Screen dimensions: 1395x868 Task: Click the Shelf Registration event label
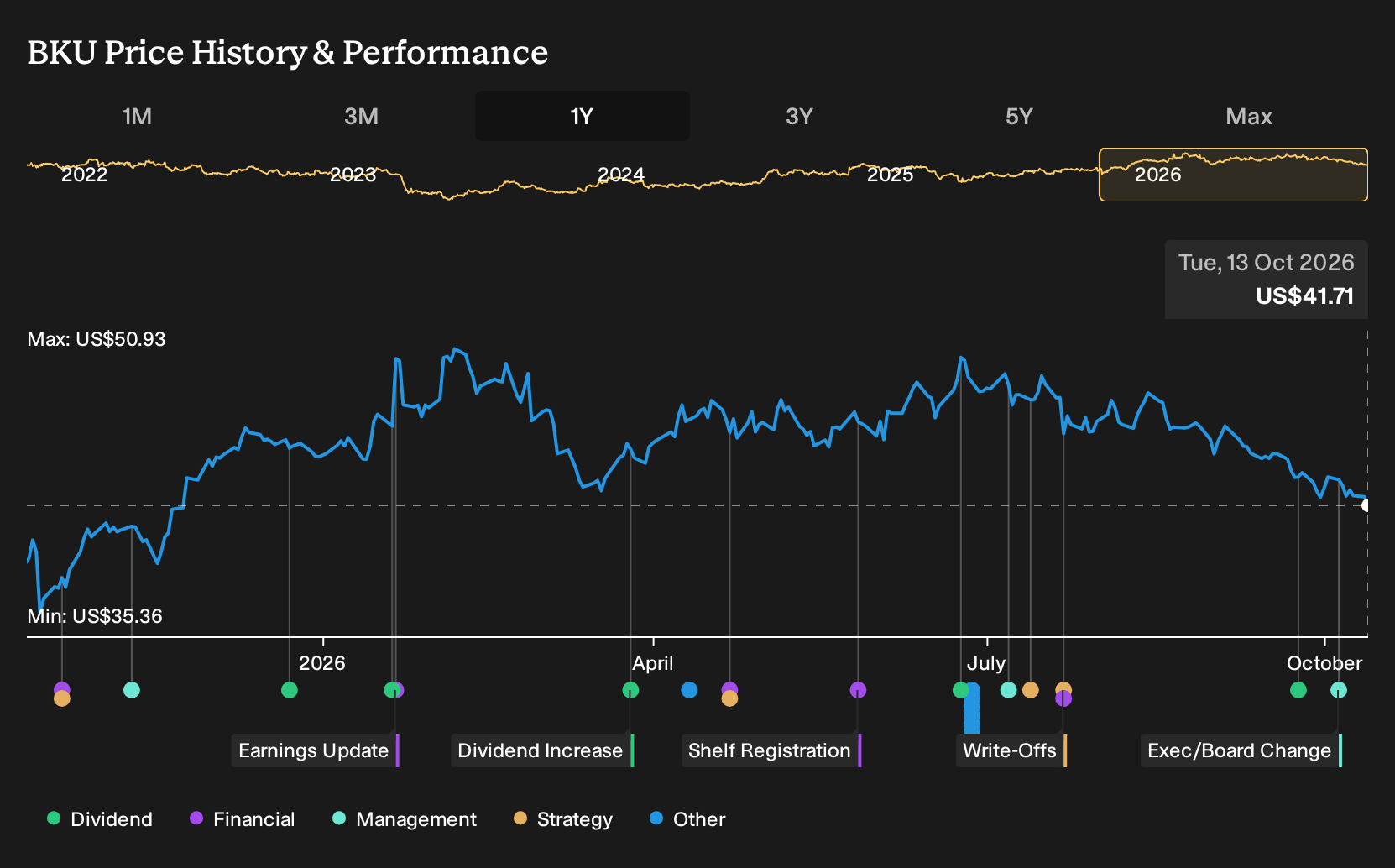point(771,750)
